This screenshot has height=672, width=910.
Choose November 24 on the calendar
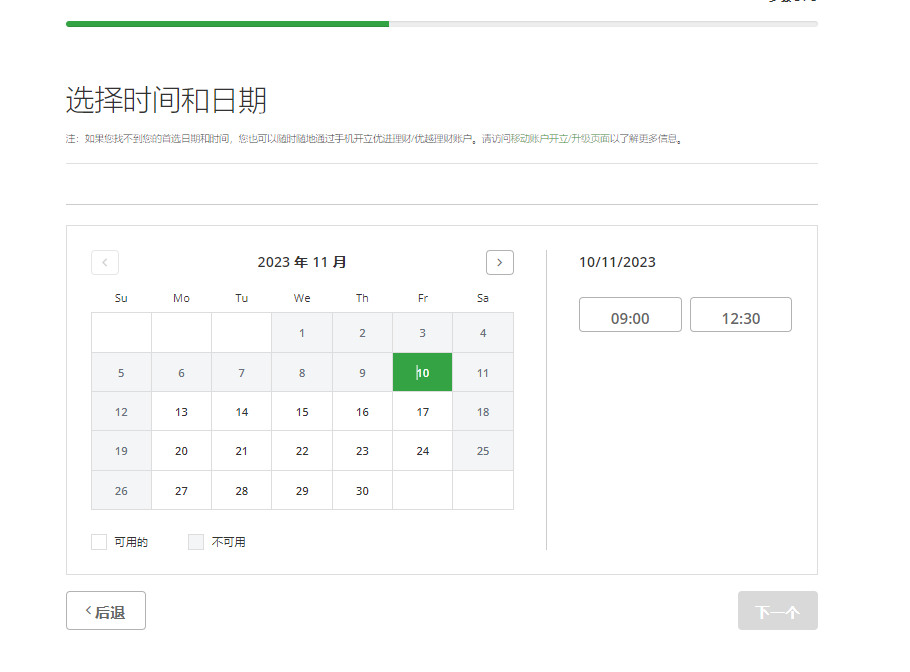coord(423,451)
